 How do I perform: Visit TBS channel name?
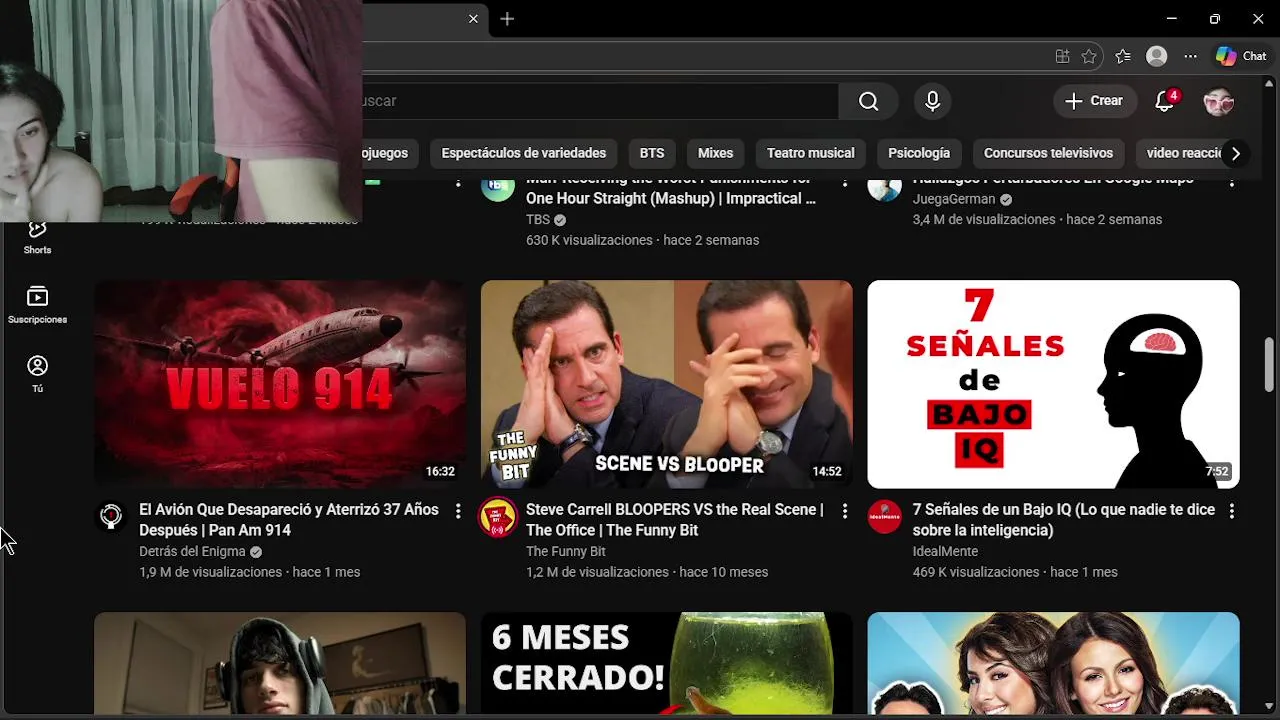pos(538,219)
